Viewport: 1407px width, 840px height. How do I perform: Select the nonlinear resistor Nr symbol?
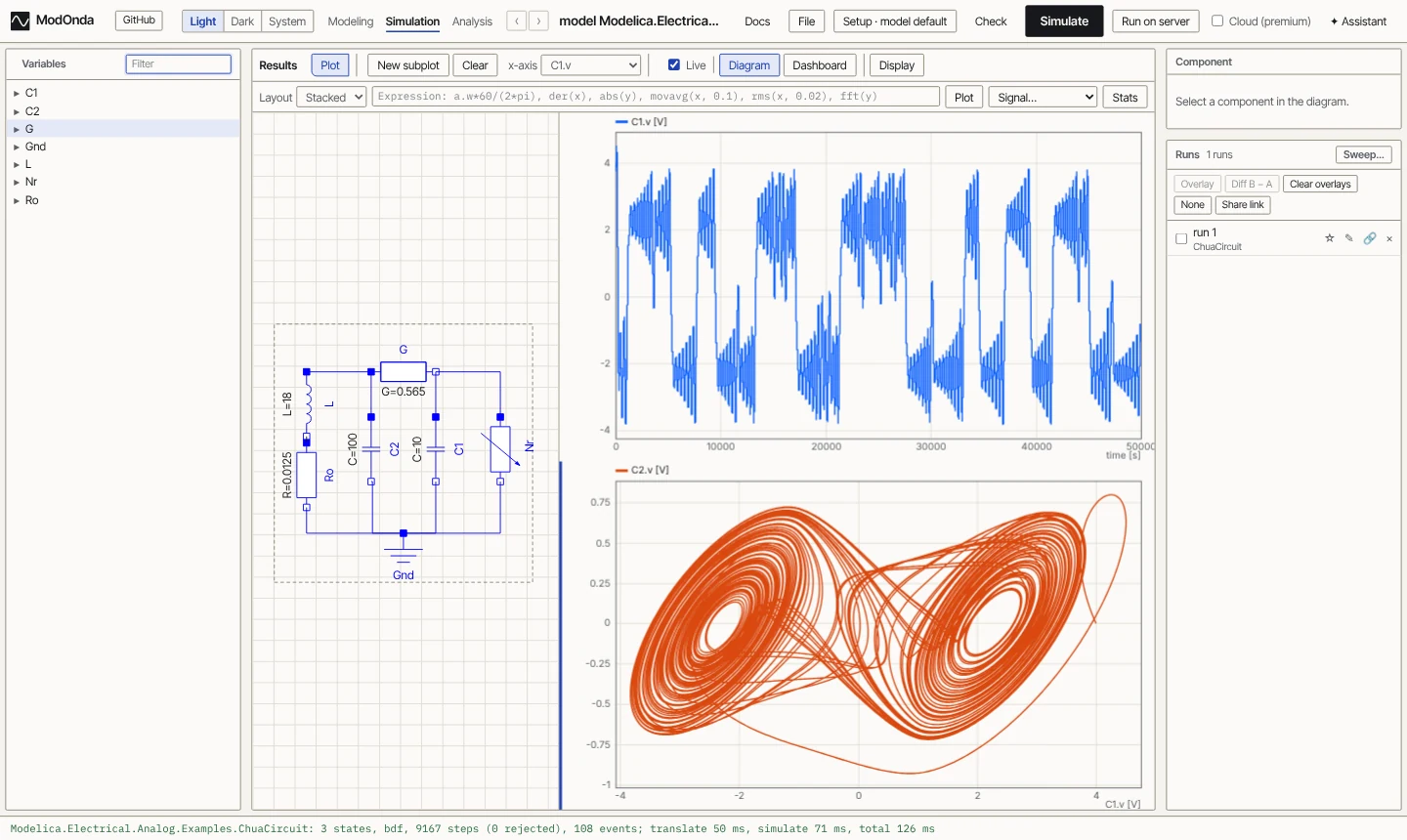(x=500, y=449)
